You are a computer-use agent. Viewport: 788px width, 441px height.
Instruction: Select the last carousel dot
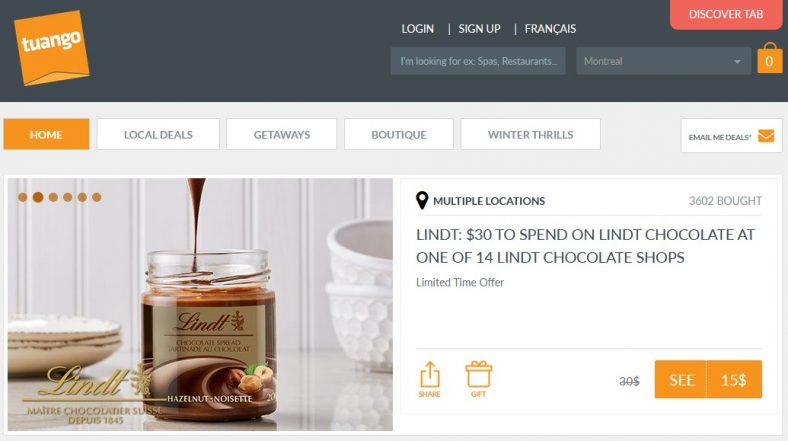click(x=96, y=197)
